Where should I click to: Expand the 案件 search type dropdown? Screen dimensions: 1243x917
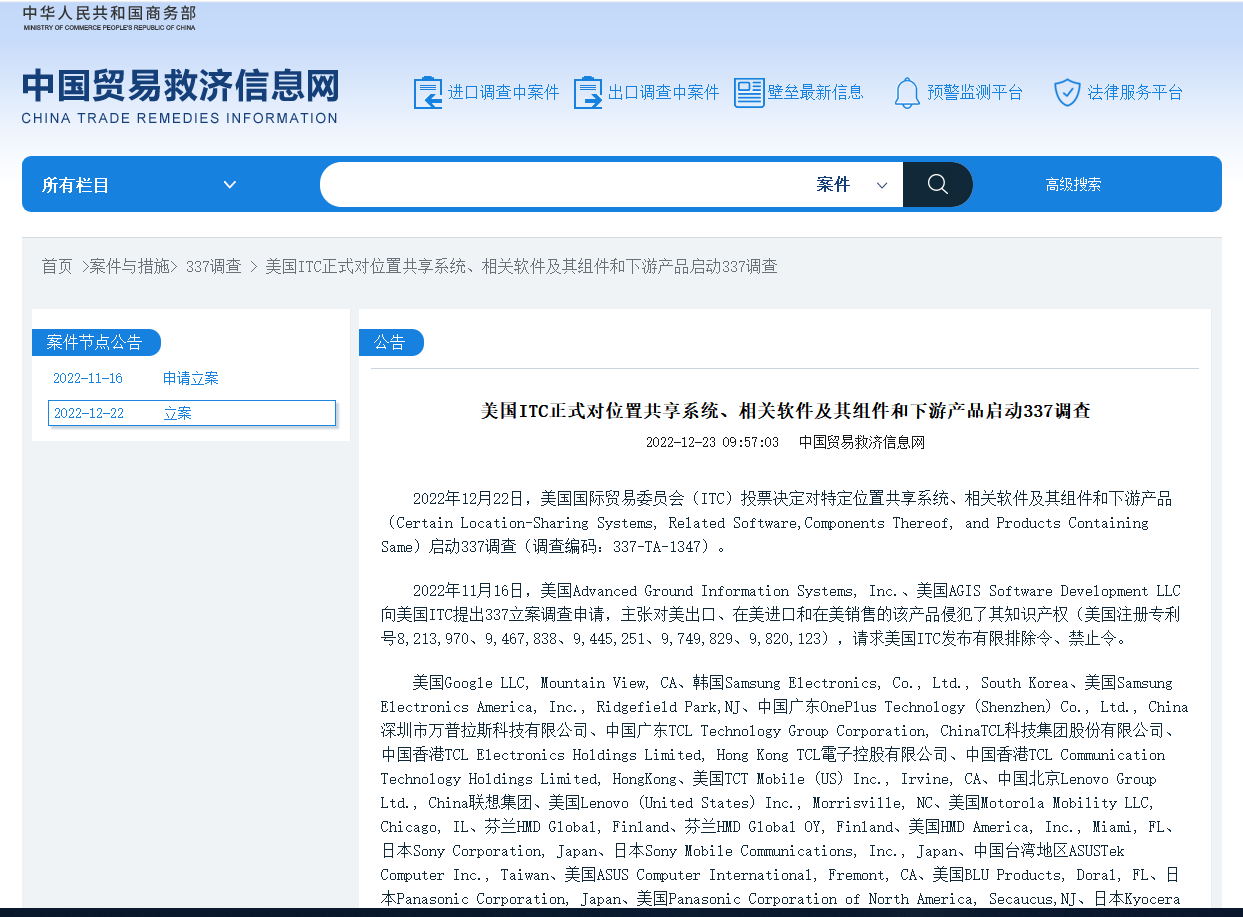(852, 185)
